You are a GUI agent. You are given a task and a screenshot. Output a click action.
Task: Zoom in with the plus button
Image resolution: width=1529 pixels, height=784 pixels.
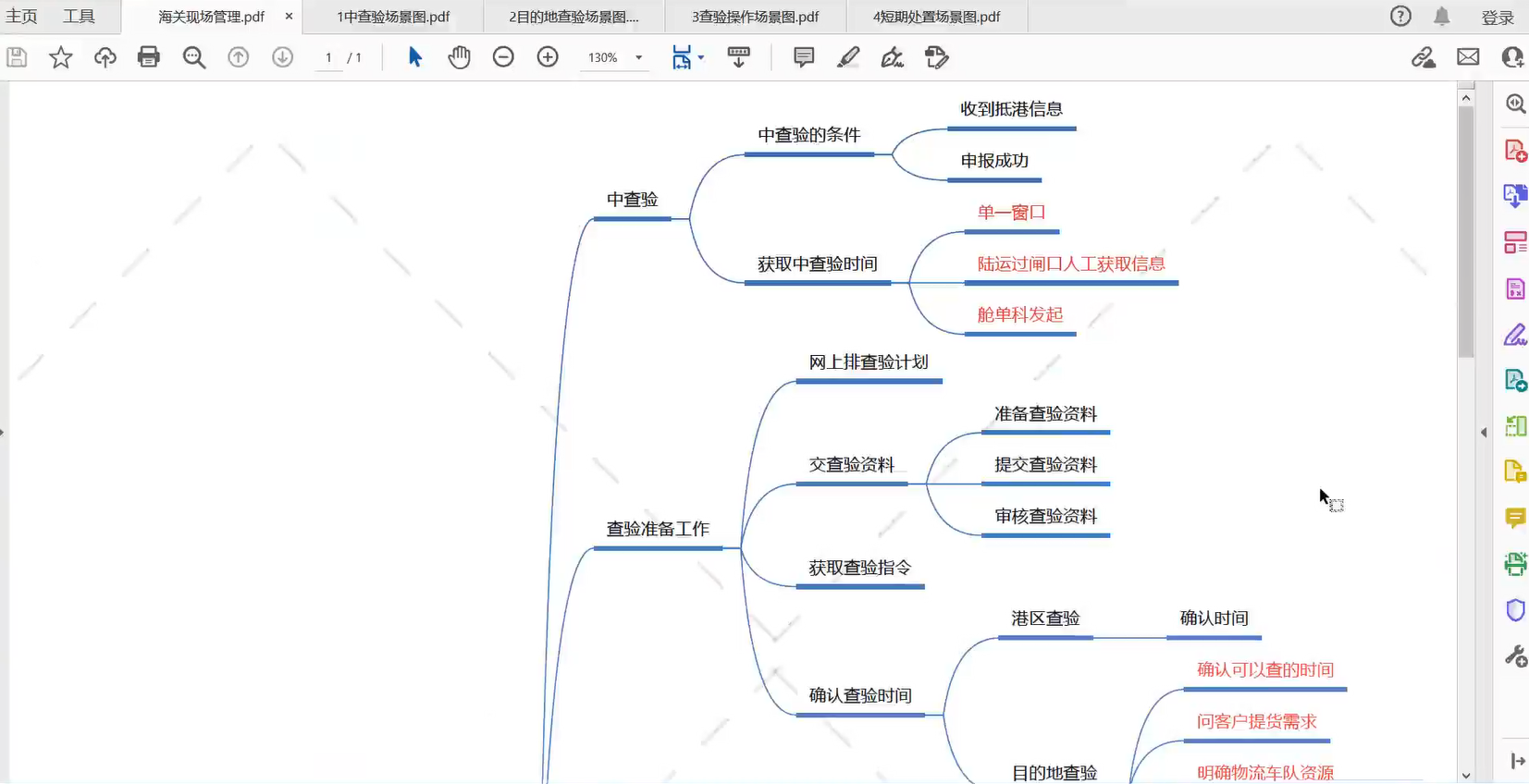point(548,57)
